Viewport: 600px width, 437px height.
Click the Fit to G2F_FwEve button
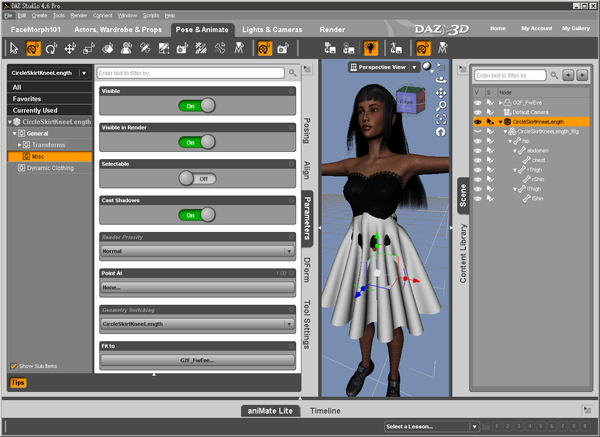coord(197,360)
